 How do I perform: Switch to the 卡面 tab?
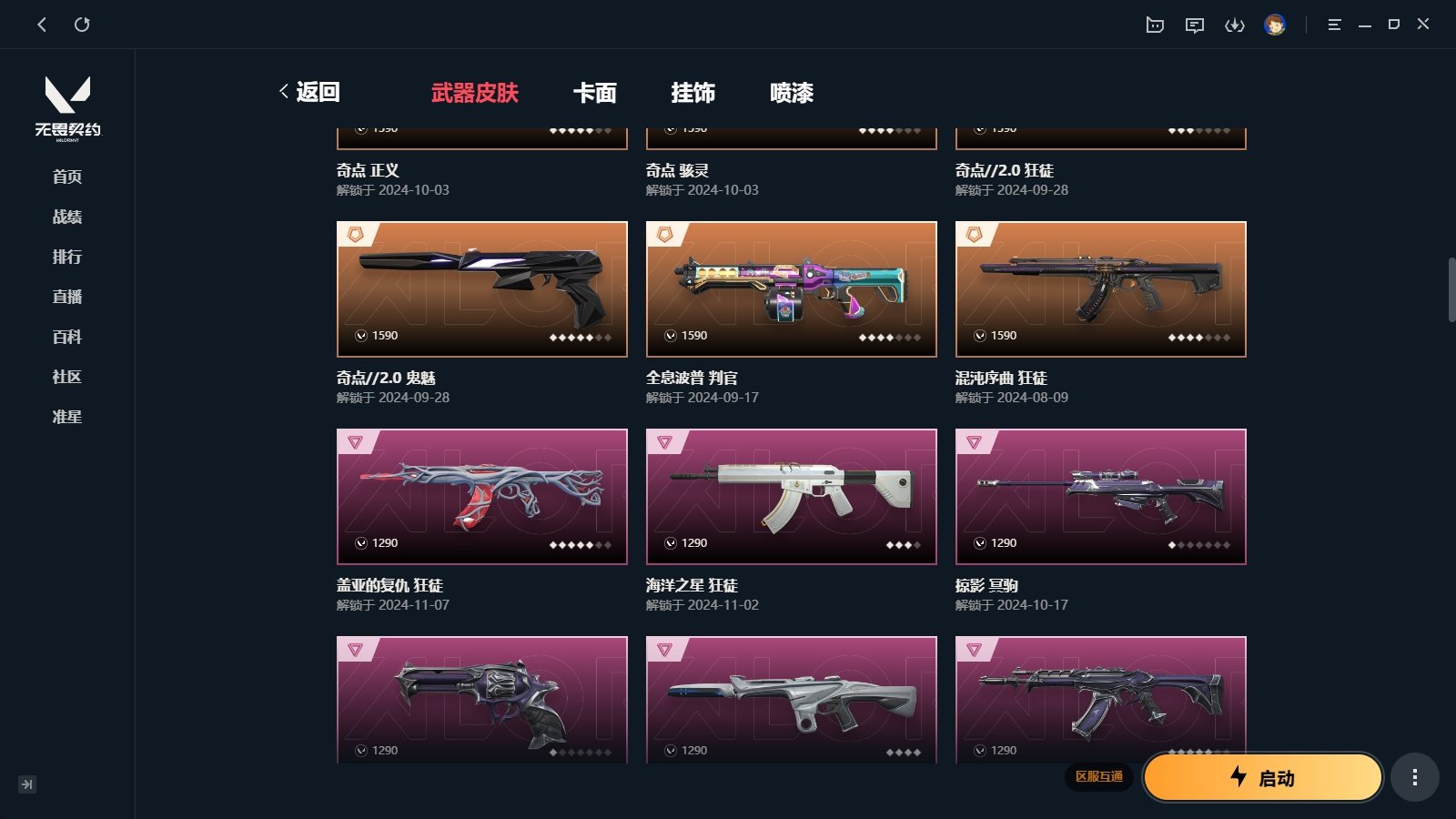click(595, 93)
